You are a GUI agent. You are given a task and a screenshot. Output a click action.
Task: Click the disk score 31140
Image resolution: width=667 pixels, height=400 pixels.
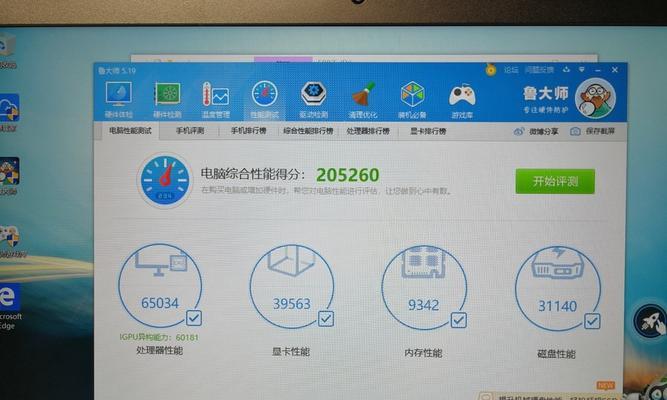click(557, 306)
